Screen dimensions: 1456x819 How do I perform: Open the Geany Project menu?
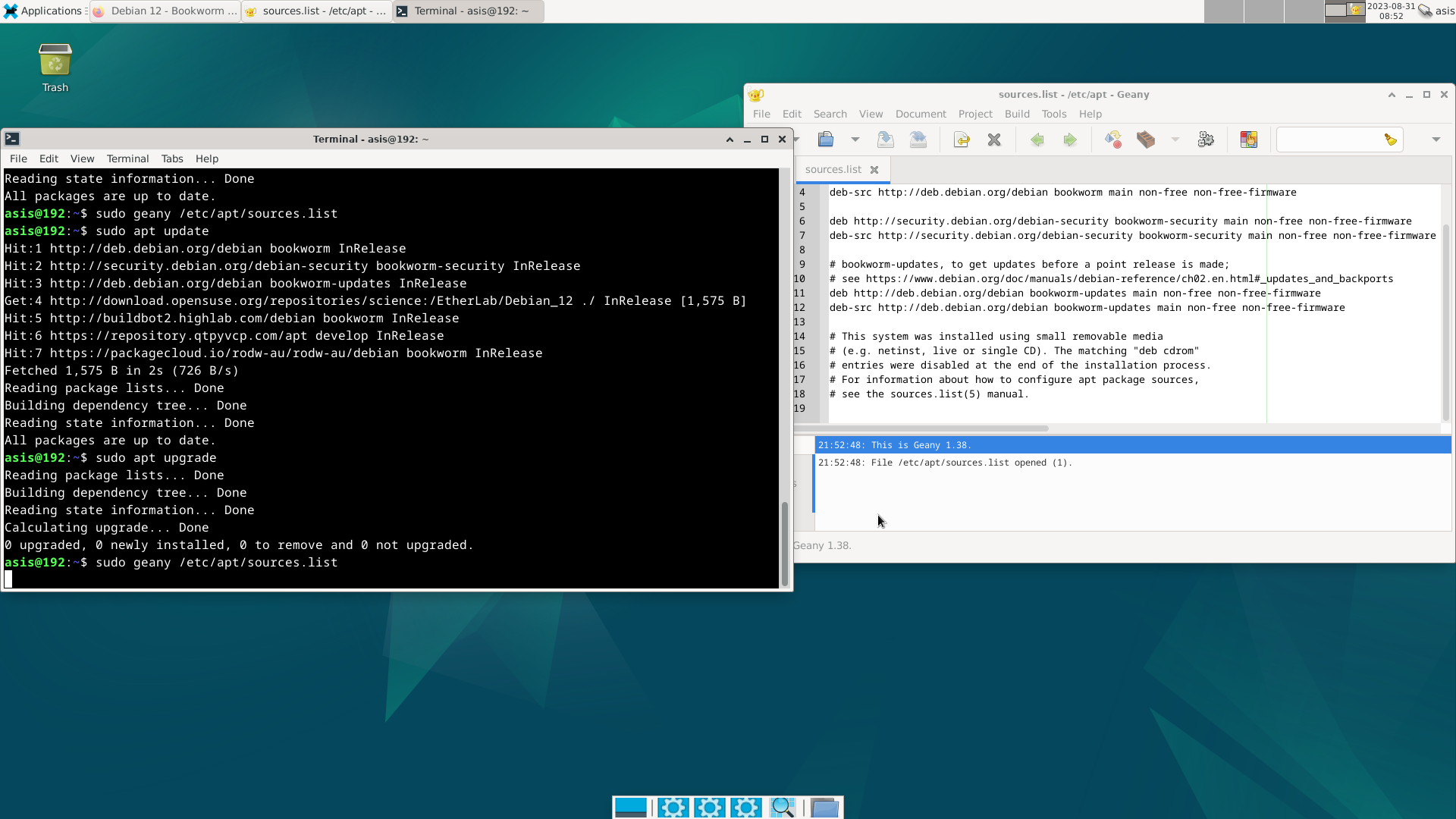(975, 114)
